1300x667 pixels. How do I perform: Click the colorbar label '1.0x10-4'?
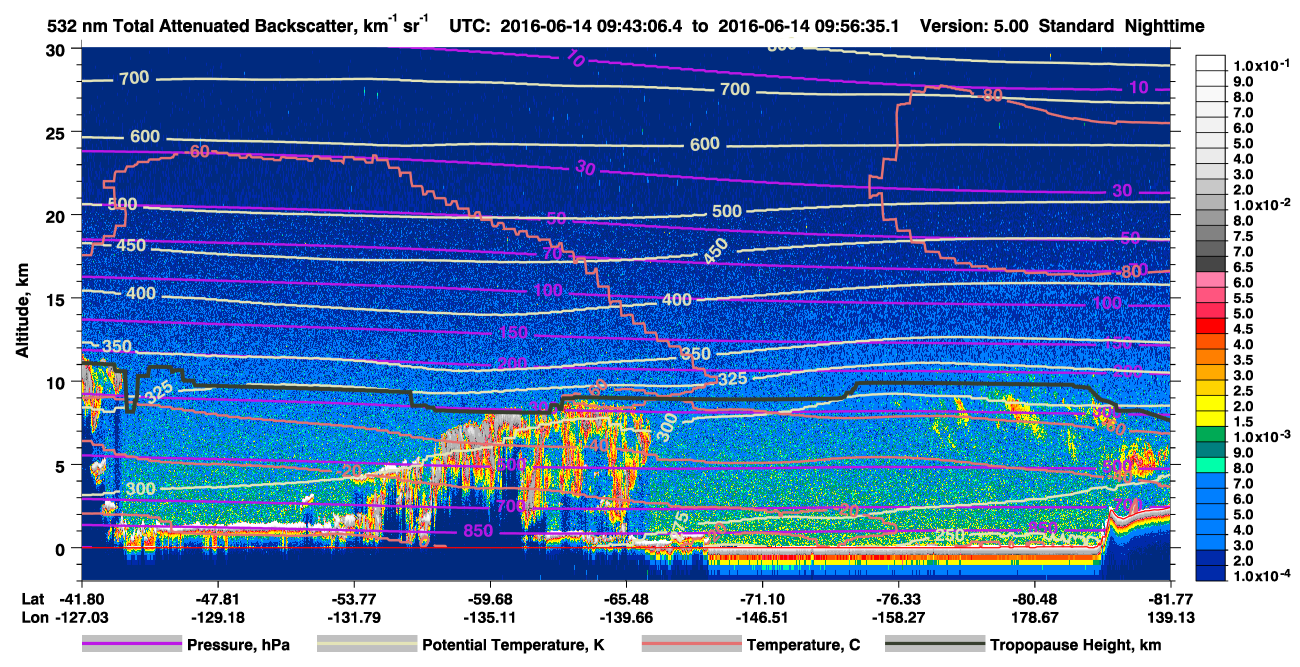pos(1262,578)
